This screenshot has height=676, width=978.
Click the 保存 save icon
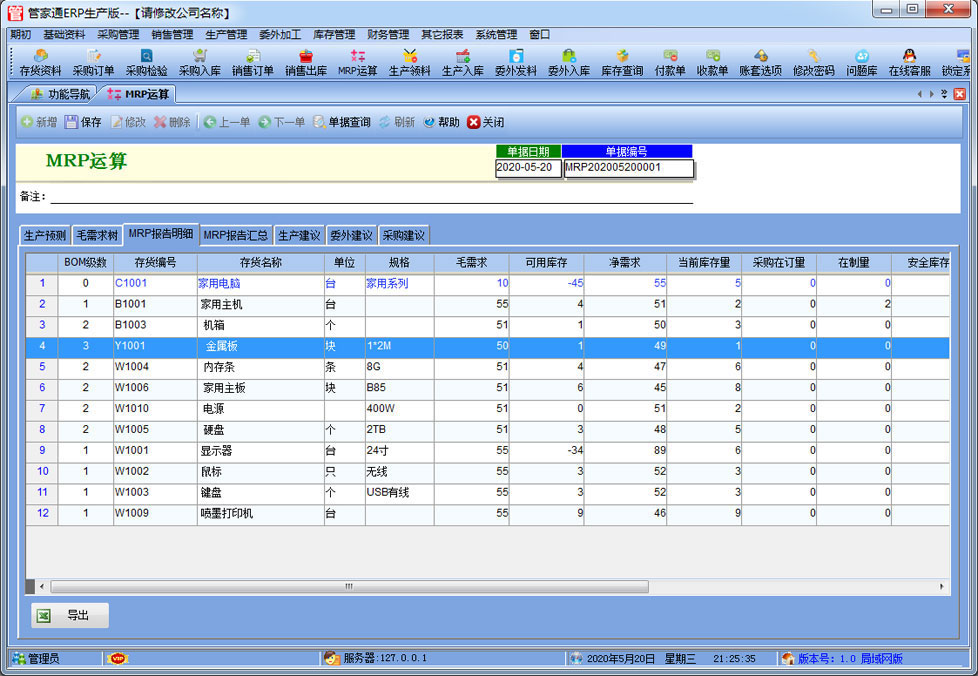coord(83,122)
